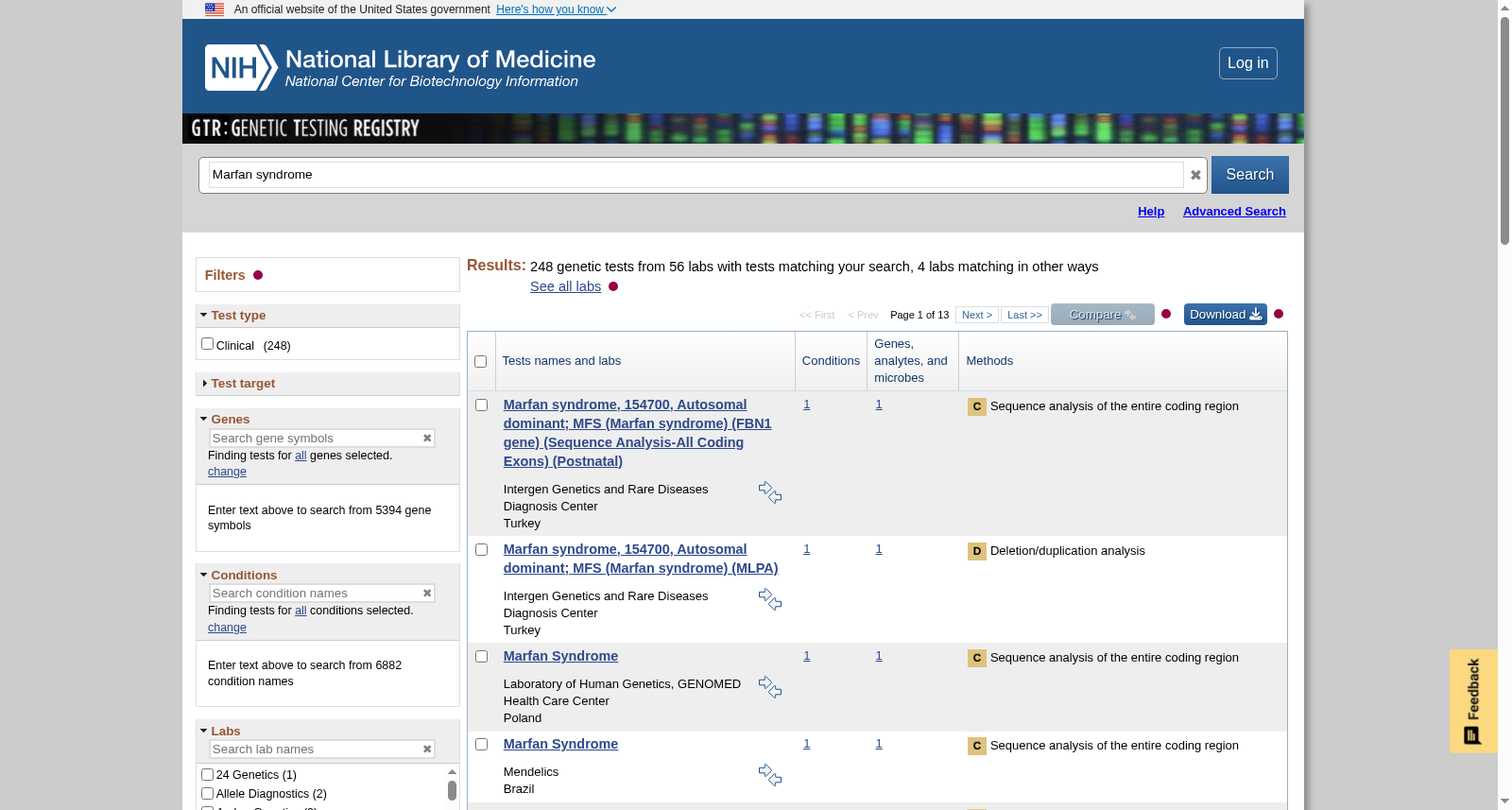Click the GTR Genetic Testing Registry banner
Screen dimensions: 1512x810
[x=743, y=129]
